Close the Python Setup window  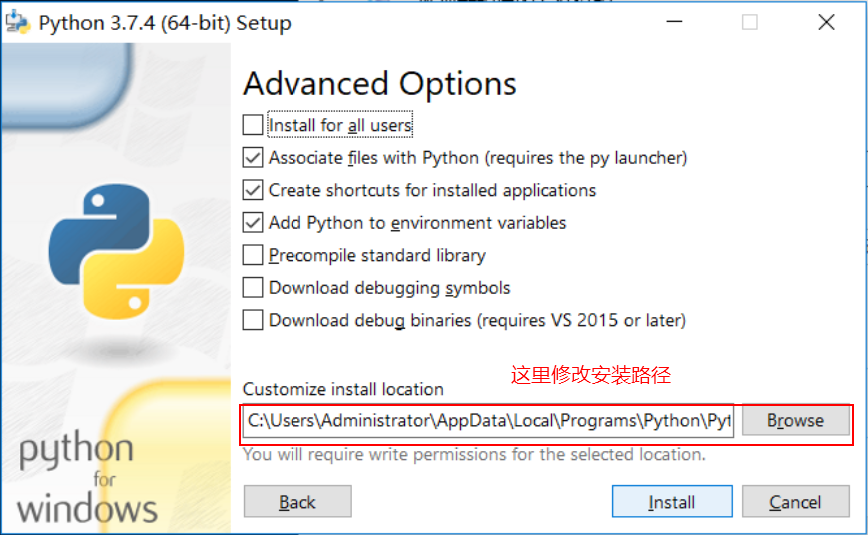[826, 23]
